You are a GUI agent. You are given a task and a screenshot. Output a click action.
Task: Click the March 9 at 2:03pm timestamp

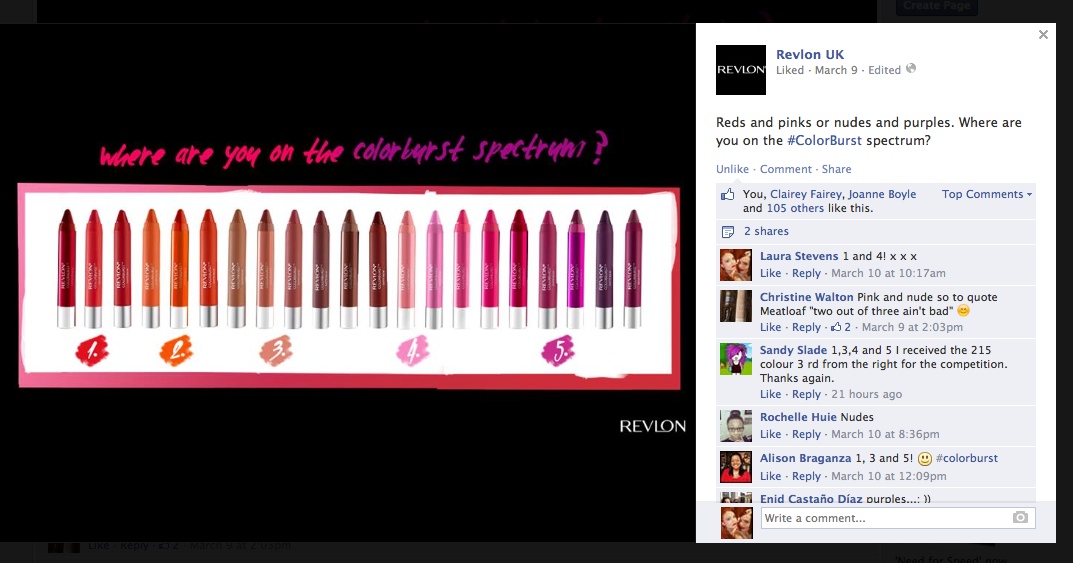click(912, 327)
